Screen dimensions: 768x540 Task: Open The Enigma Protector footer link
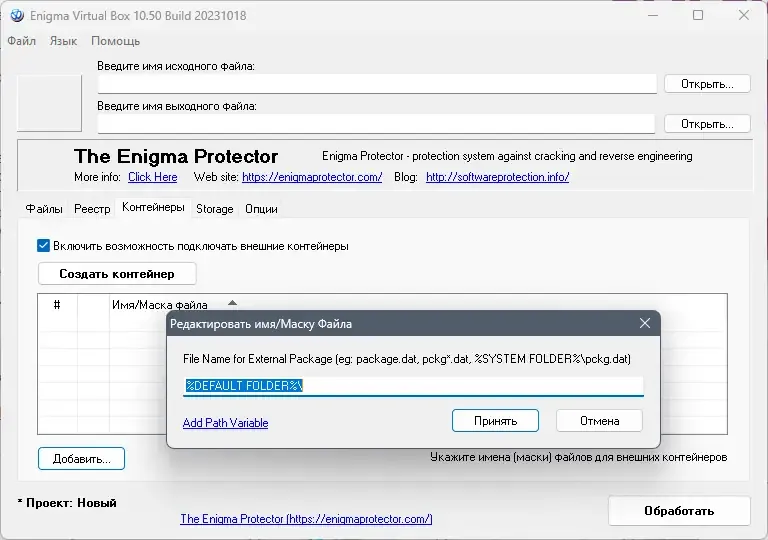tap(306, 519)
